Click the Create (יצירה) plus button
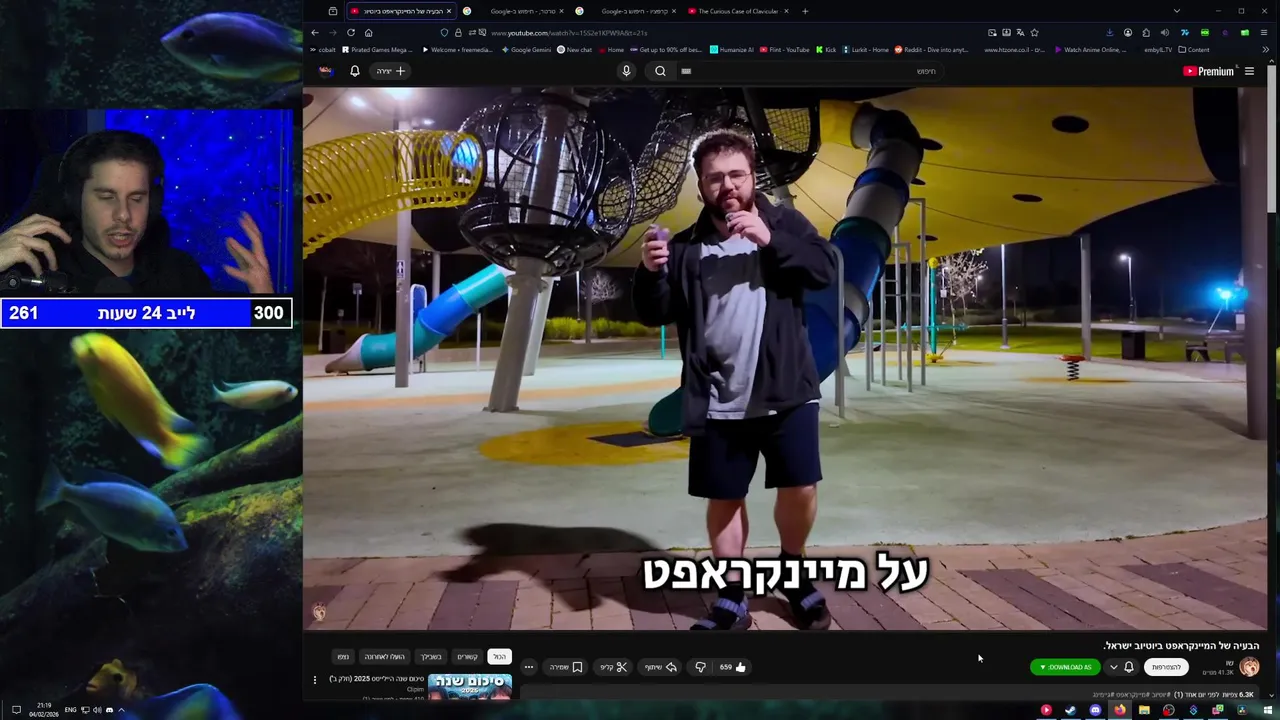1280x720 pixels. pos(391,71)
